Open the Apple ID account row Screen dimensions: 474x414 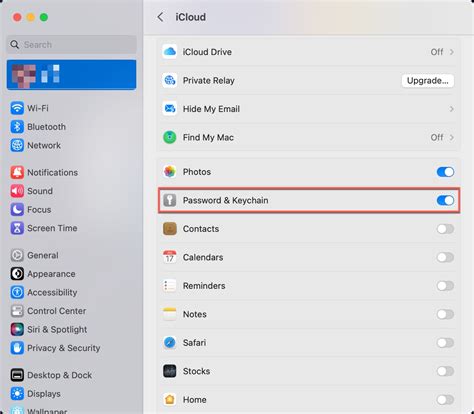(x=71, y=75)
